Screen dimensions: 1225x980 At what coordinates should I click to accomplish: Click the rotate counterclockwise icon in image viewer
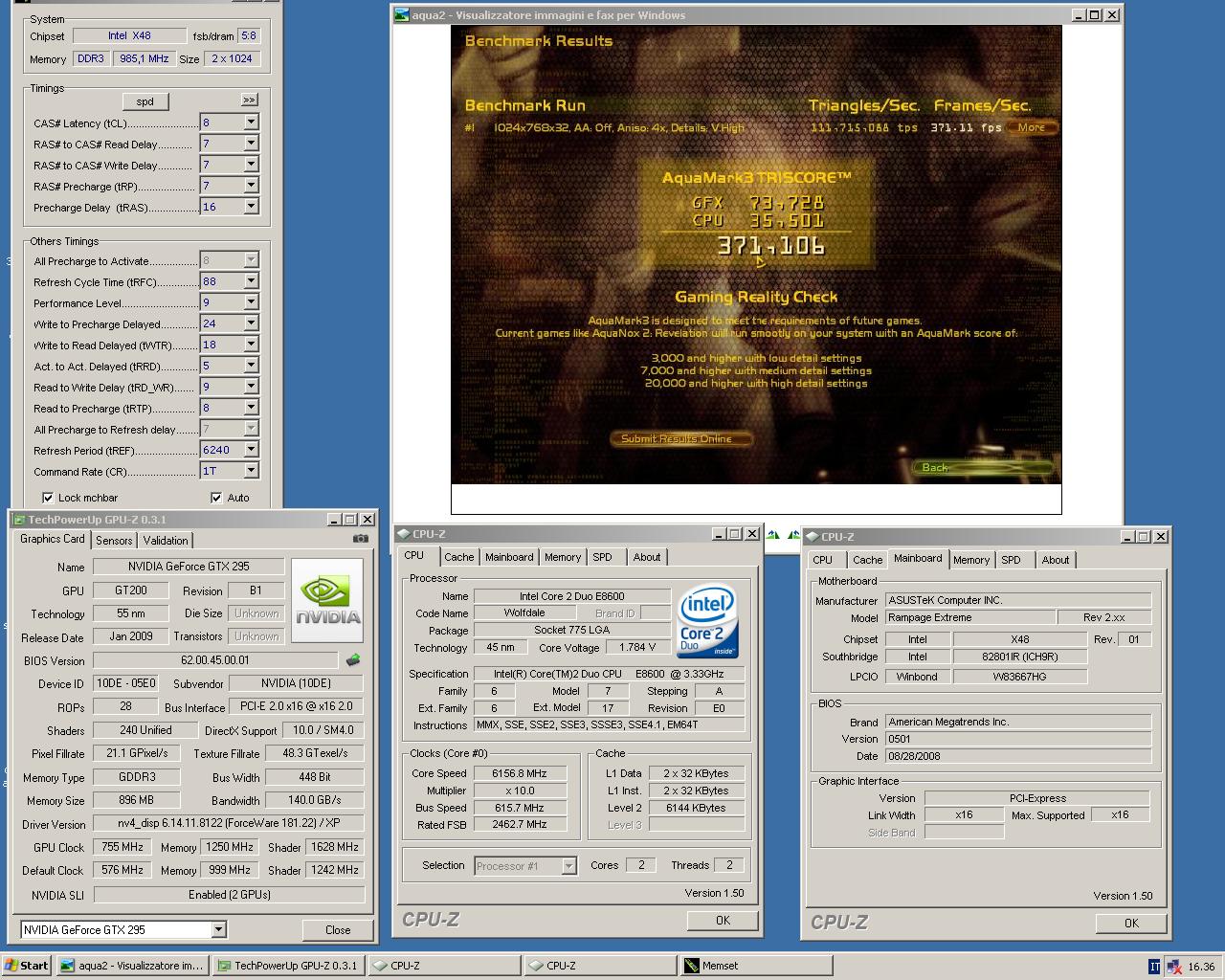click(792, 536)
